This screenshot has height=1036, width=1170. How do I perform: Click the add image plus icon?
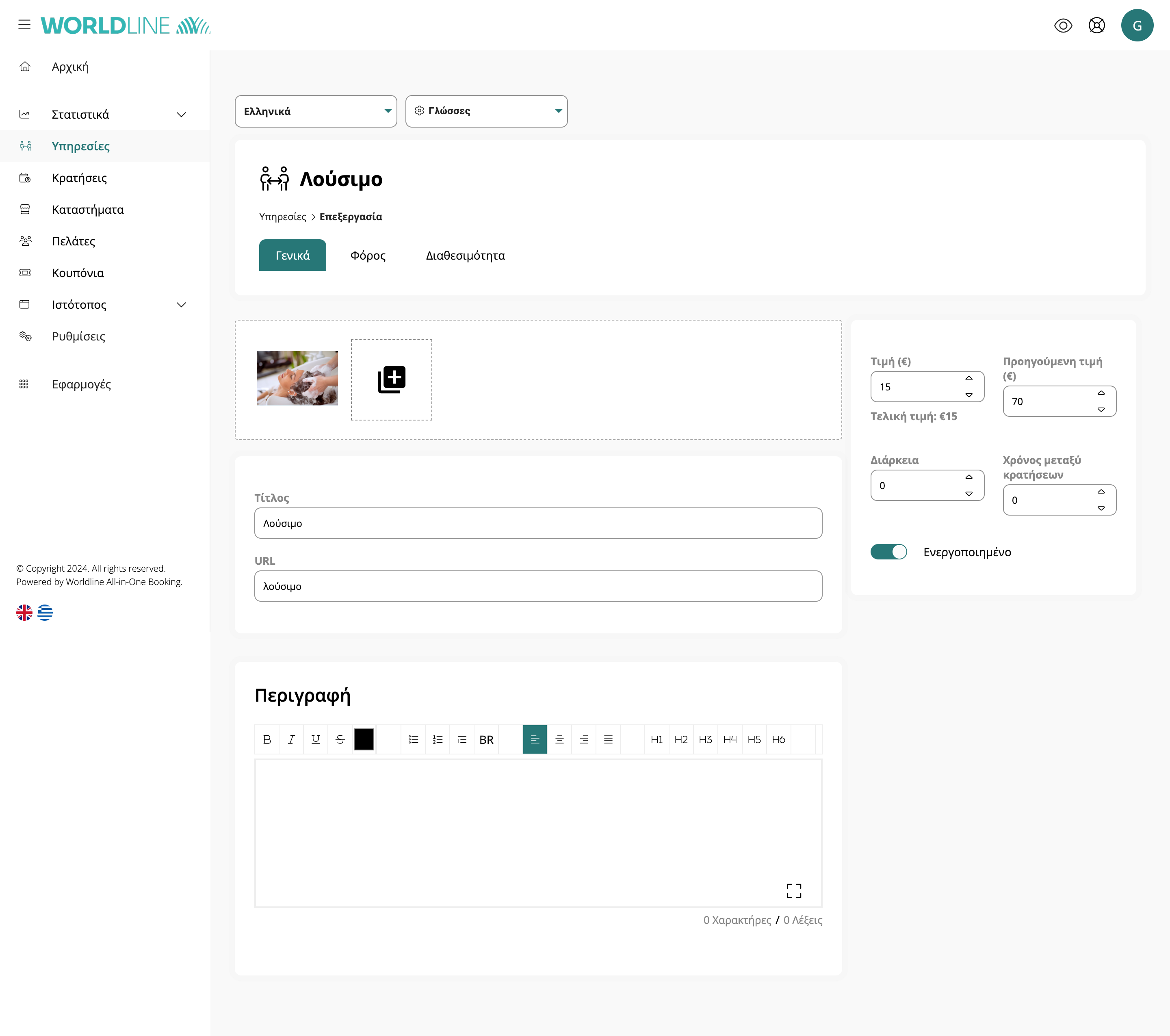tap(392, 379)
